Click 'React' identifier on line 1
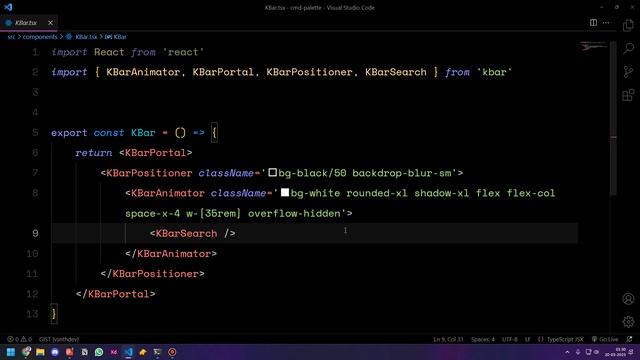Screen dimensions: 640x360 (109, 52)
